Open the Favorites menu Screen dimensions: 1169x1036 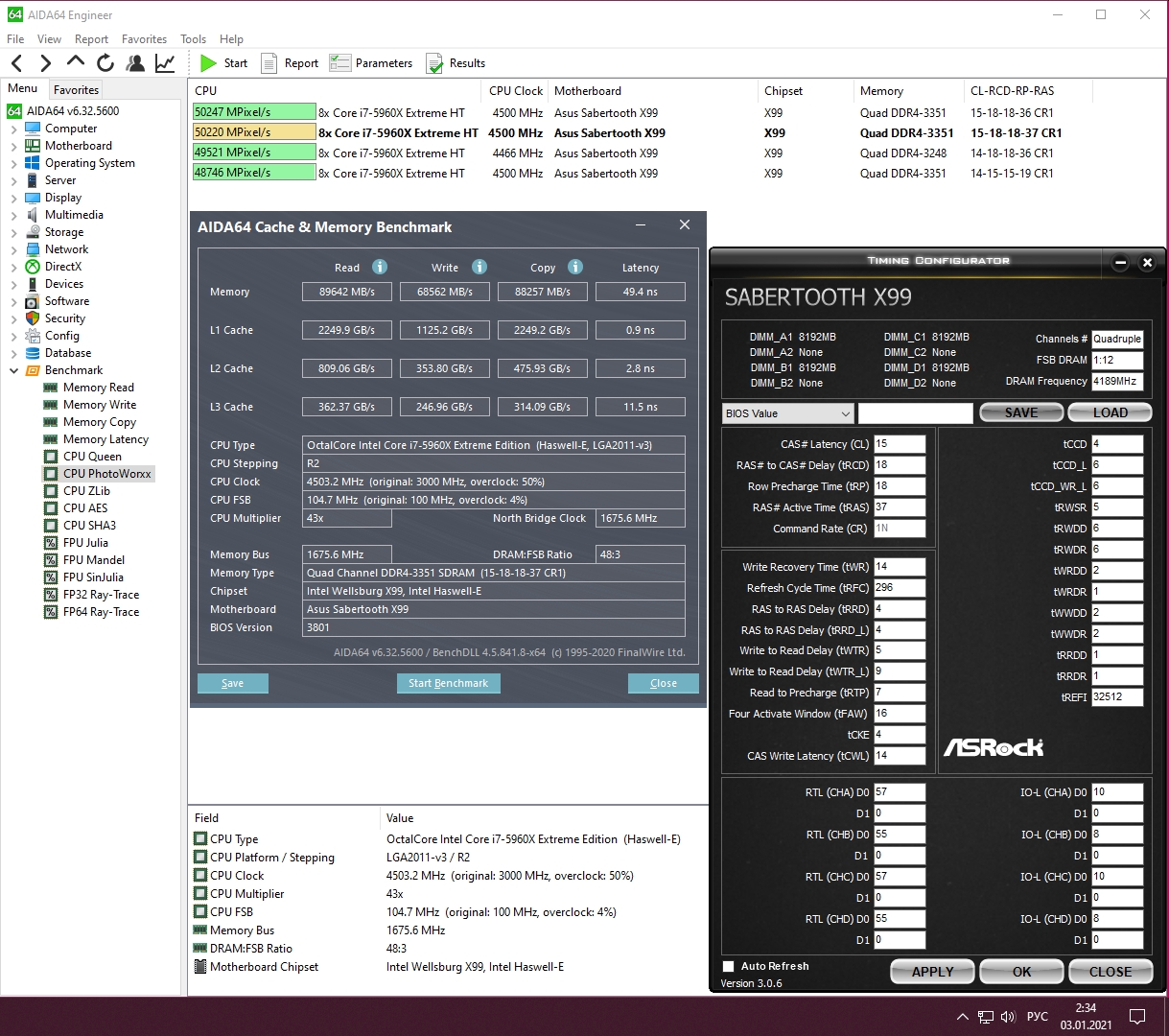tap(144, 39)
